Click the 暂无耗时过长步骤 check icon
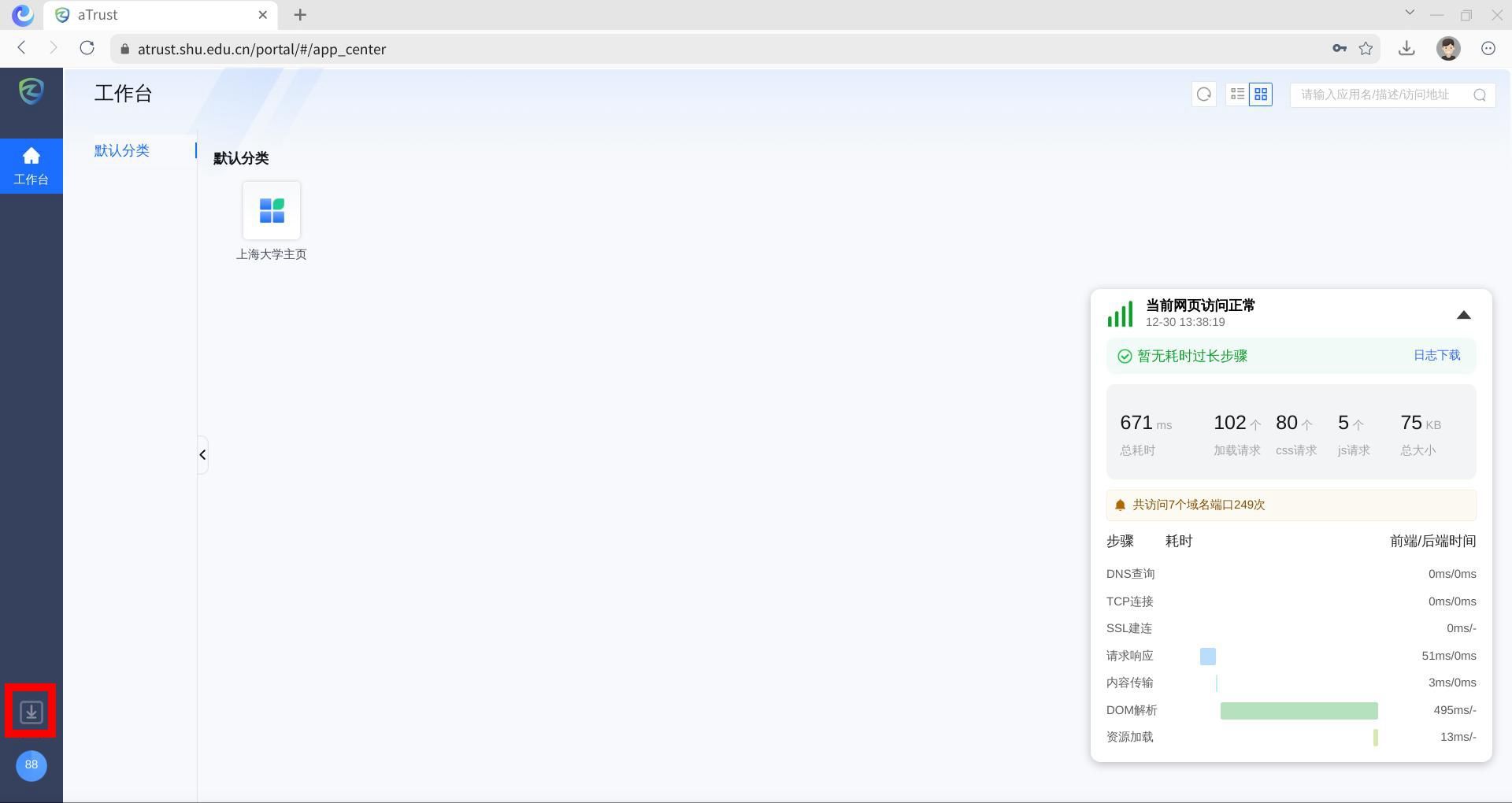 [x=1125, y=357]
